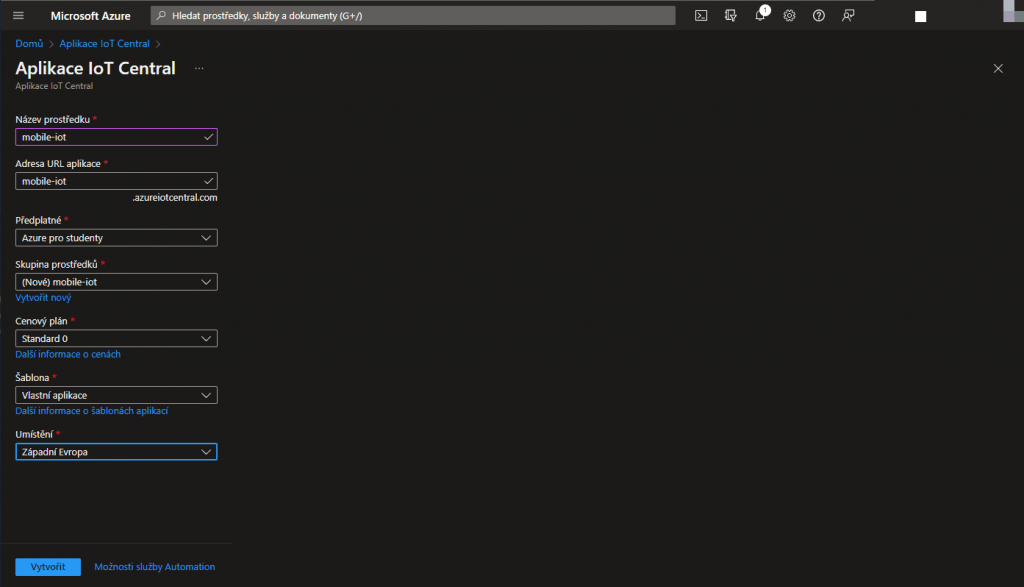This screenshot has height=587, width=1024.
Task: Click the Název prostředku input field
Action: coord(110,137)
